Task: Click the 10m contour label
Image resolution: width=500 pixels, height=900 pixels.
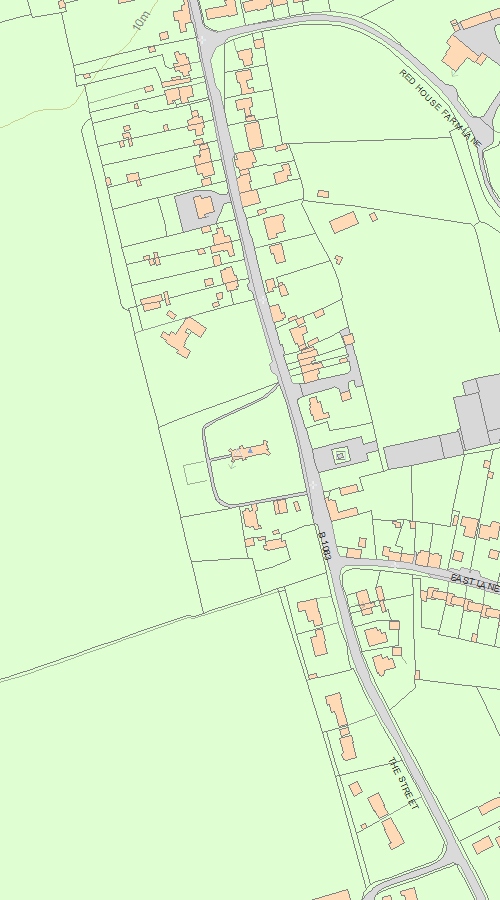Action: (x=141, y=21)
